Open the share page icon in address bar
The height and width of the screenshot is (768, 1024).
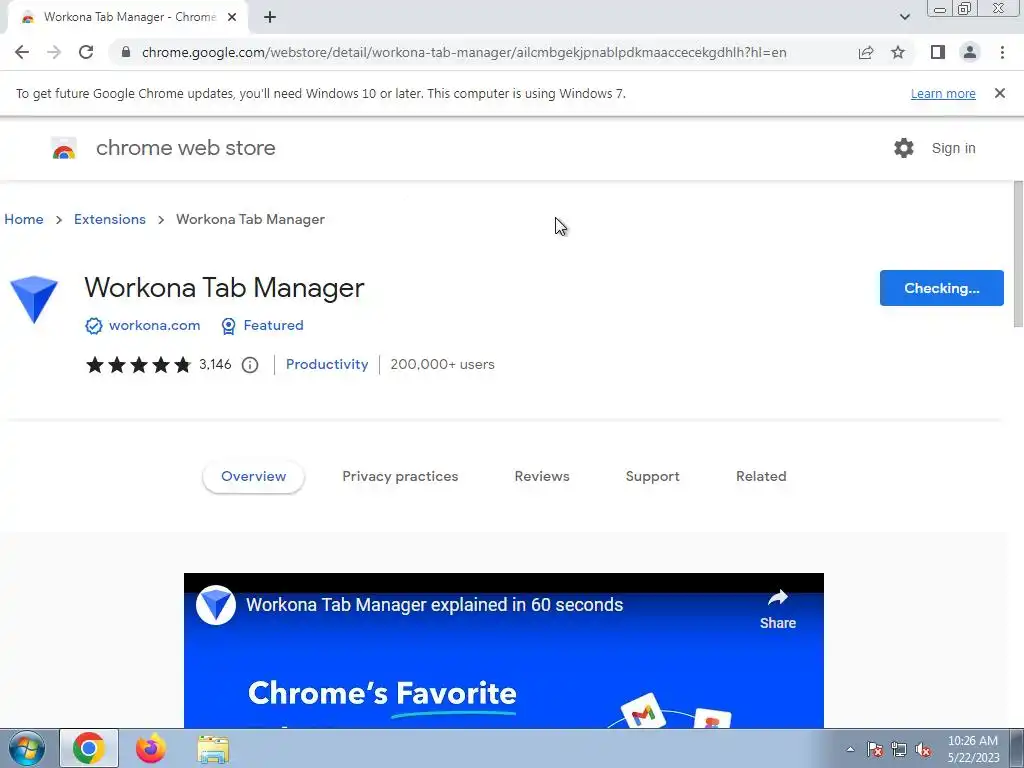coord(866,52)
